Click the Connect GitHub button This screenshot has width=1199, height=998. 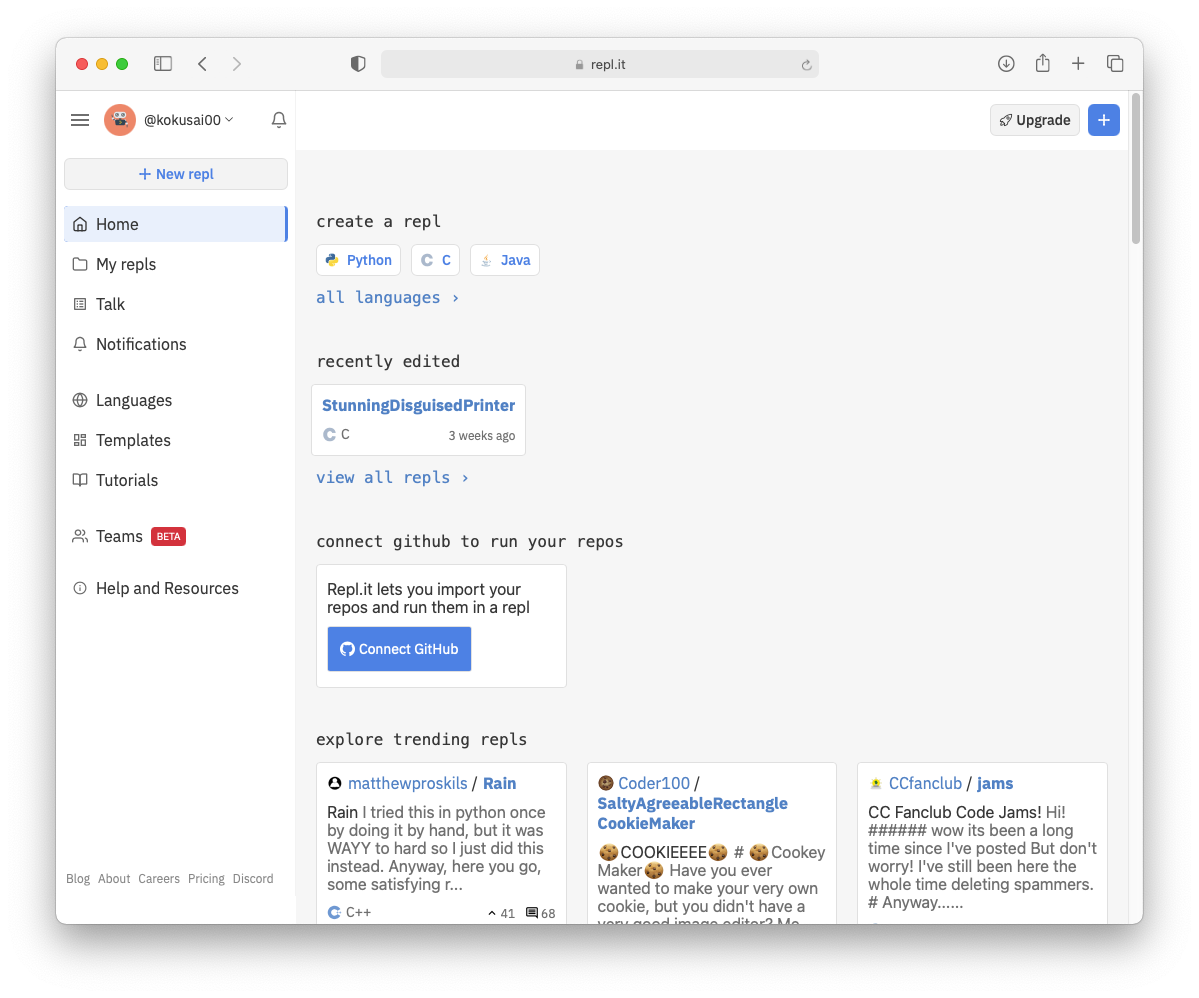point(399,649)
